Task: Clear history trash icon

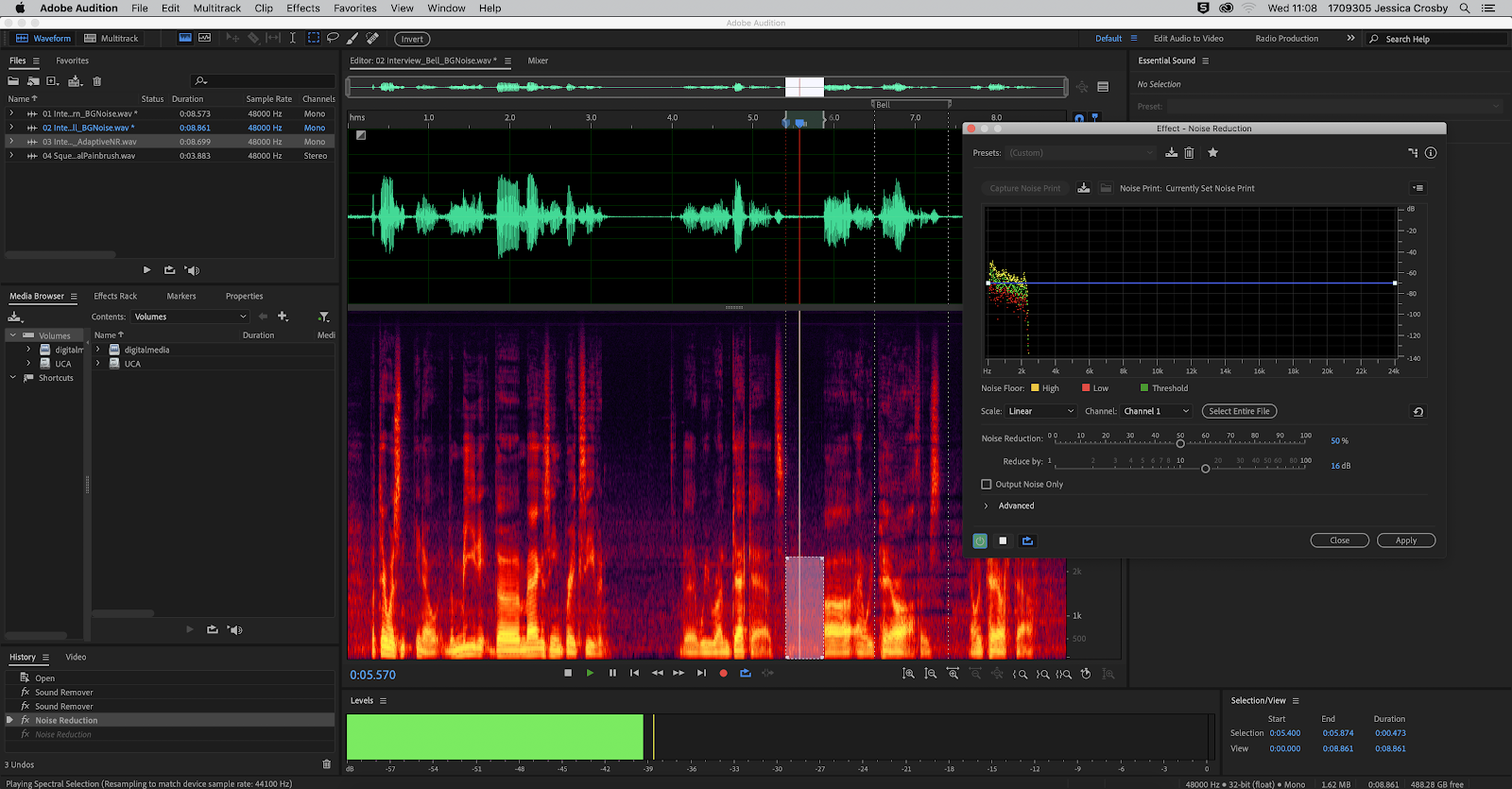Action: coord(327,763)
